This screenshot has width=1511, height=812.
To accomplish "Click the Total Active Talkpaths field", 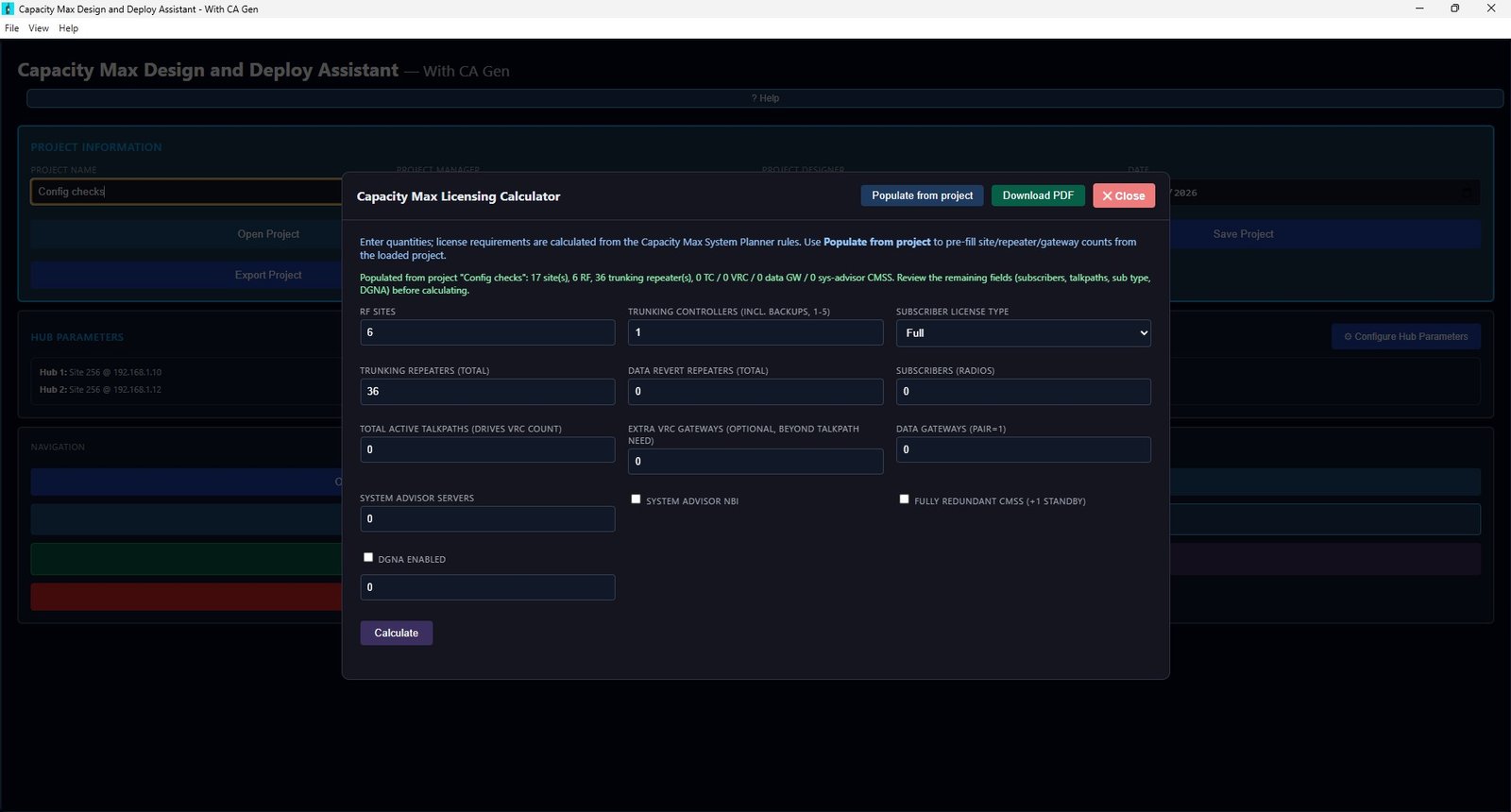I will 487,449.
